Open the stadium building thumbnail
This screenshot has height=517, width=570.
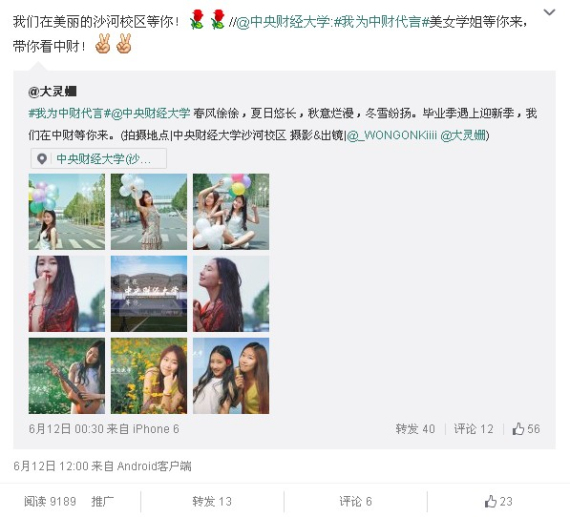[149, 294]
